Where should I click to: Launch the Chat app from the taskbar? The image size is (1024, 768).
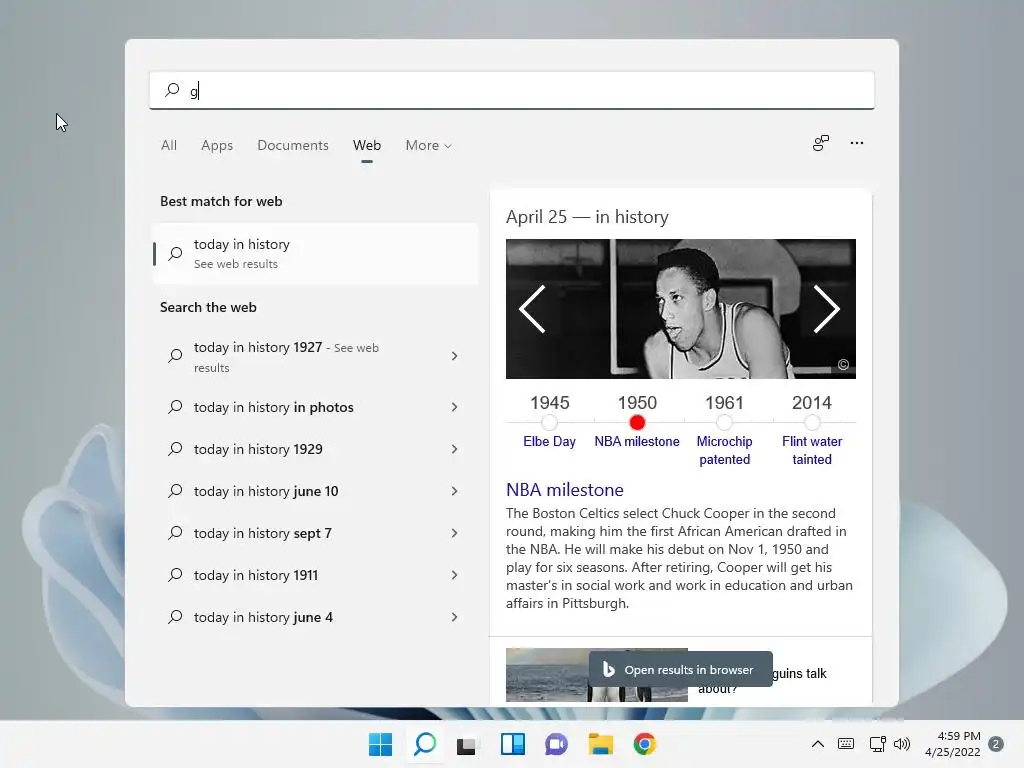click(x=556, y=744)
